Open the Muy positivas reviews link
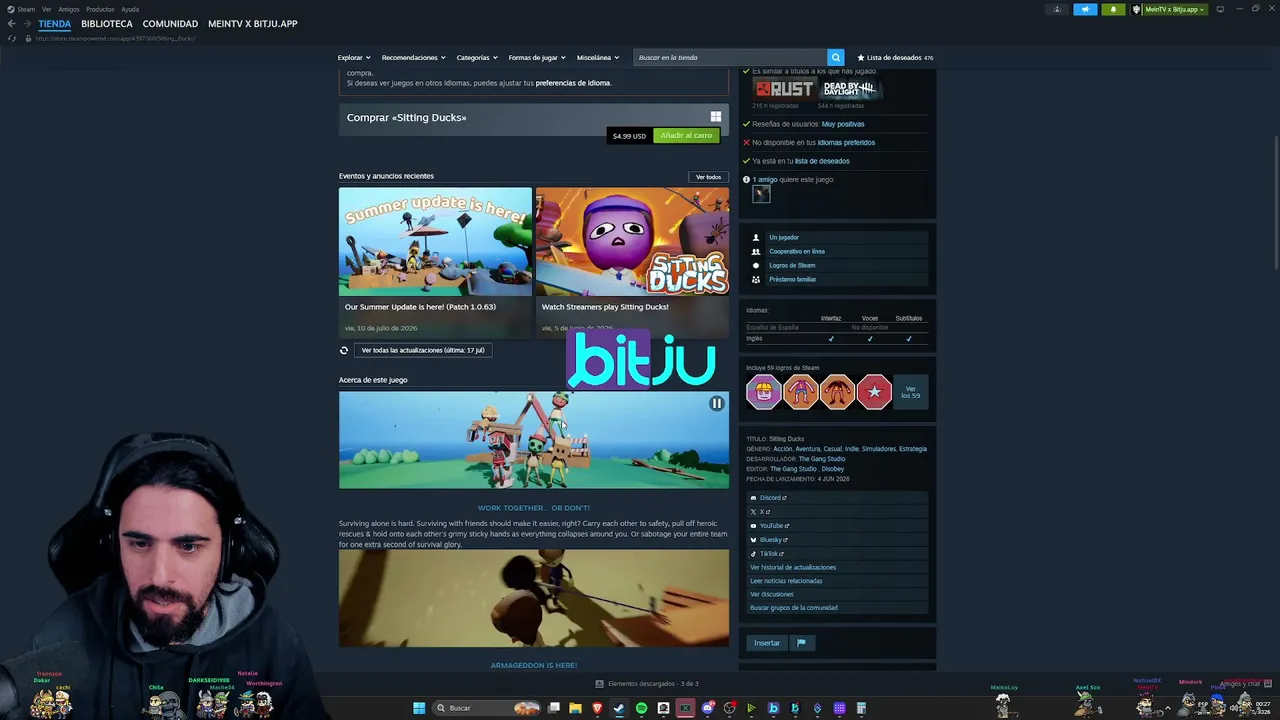This screenshot has height=720, width=1280. [x=843, y=124]
